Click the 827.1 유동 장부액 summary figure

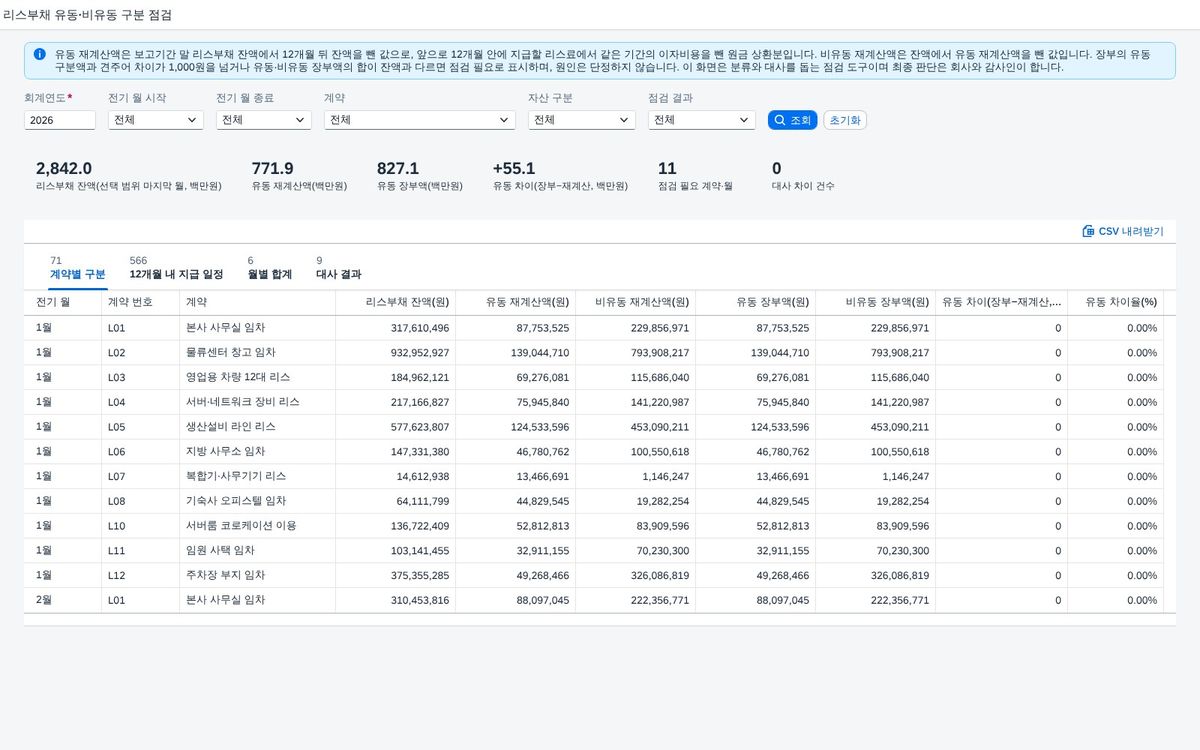(x=398, y=169)
